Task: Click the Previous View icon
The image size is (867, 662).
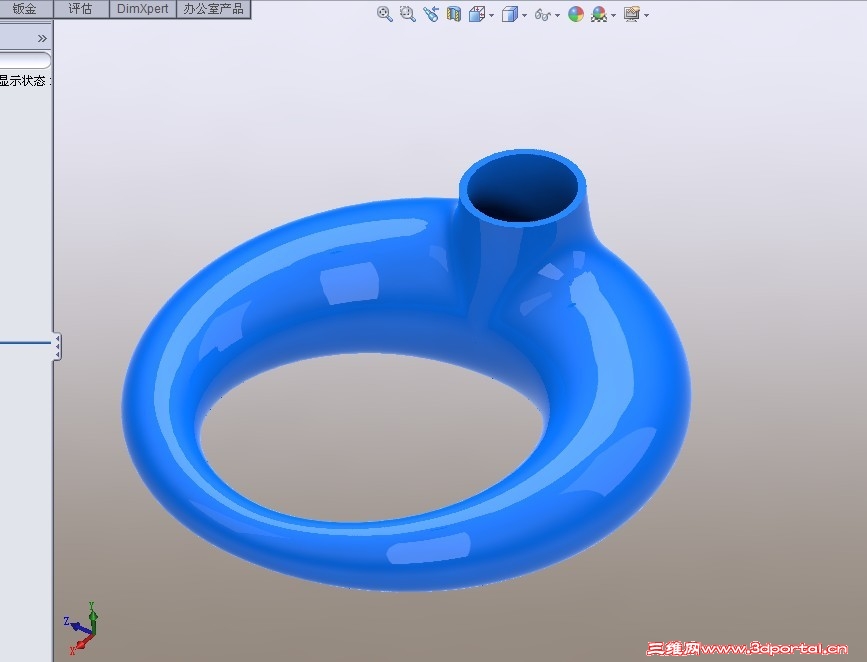Action: click(431, 14)
